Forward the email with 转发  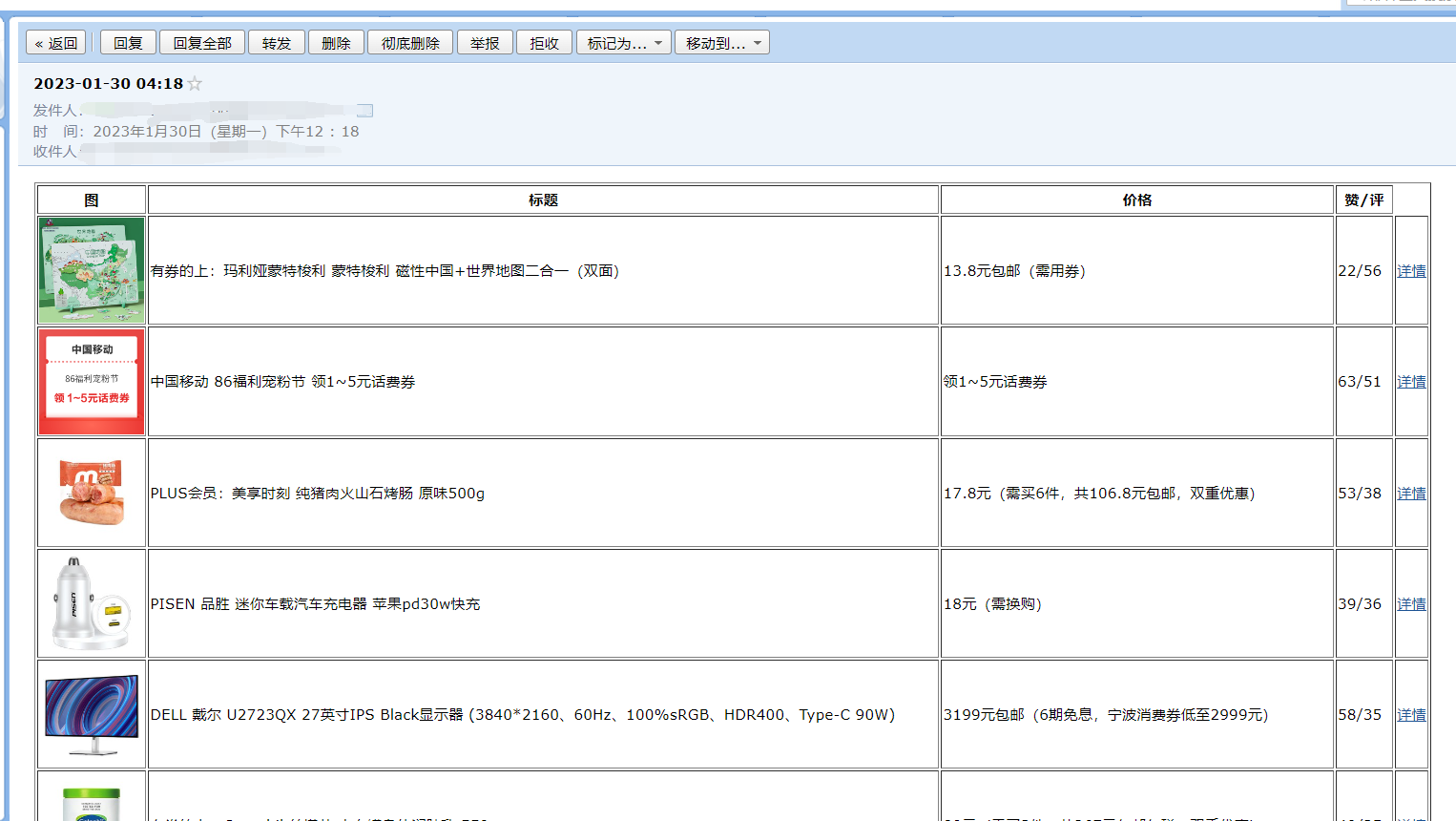[x=277, y=43]
